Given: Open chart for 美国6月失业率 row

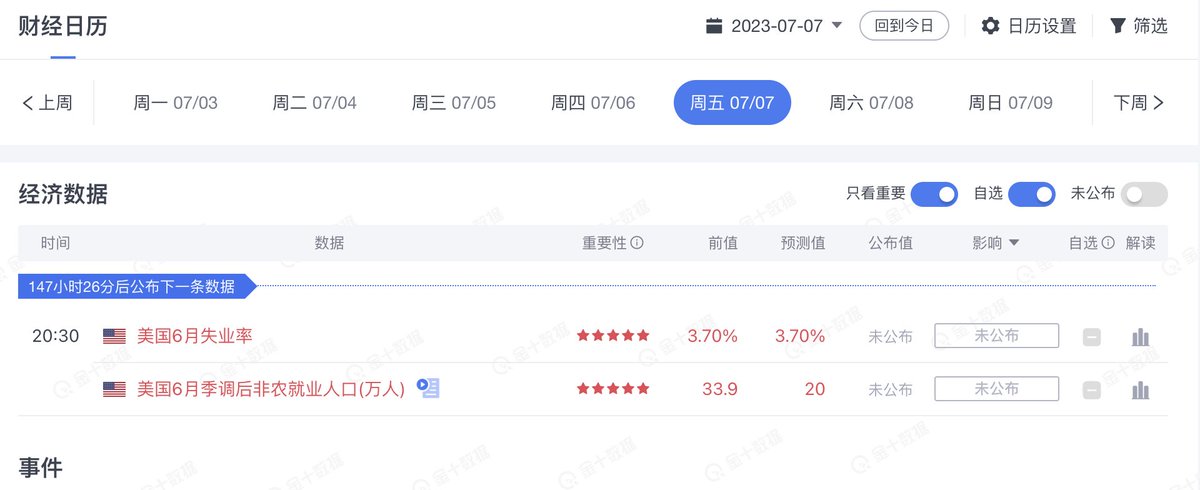Looking at the screenshot, I should (x=1140, y=337).
